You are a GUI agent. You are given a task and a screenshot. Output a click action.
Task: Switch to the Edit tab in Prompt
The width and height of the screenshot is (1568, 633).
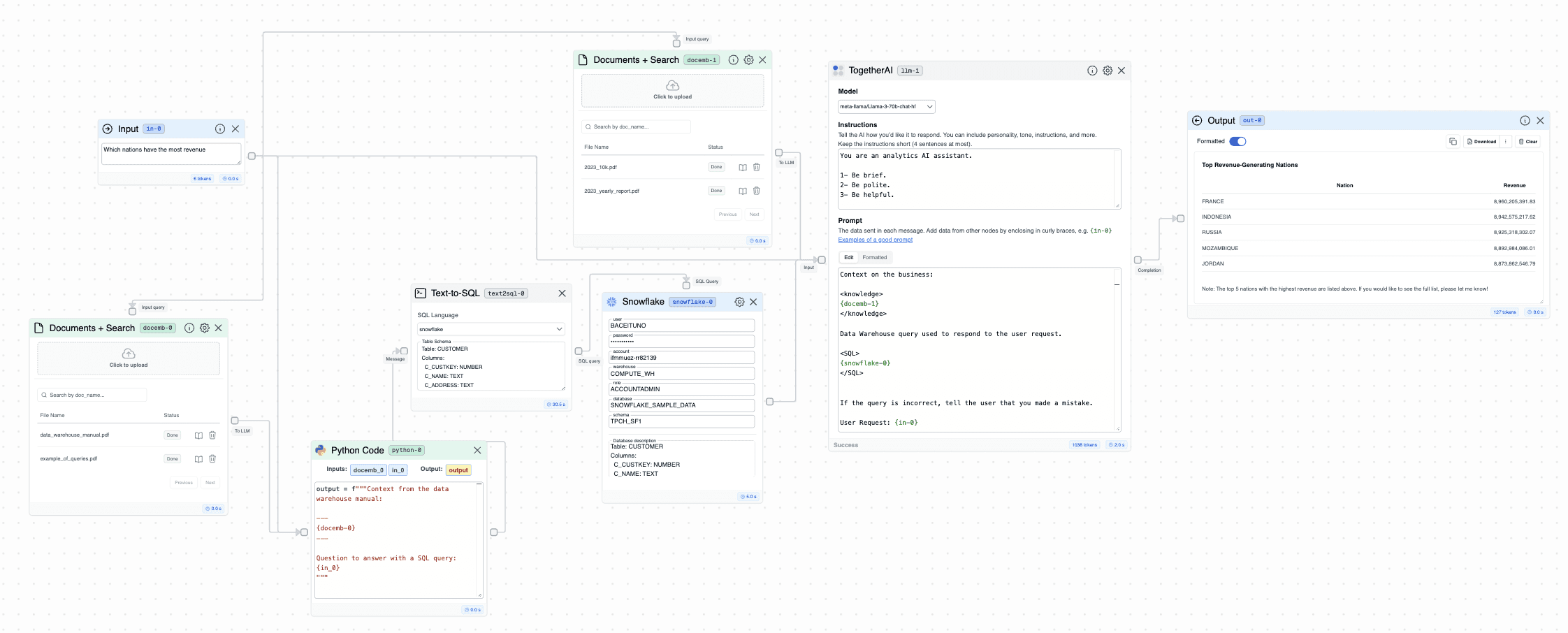tap(848, 258)
